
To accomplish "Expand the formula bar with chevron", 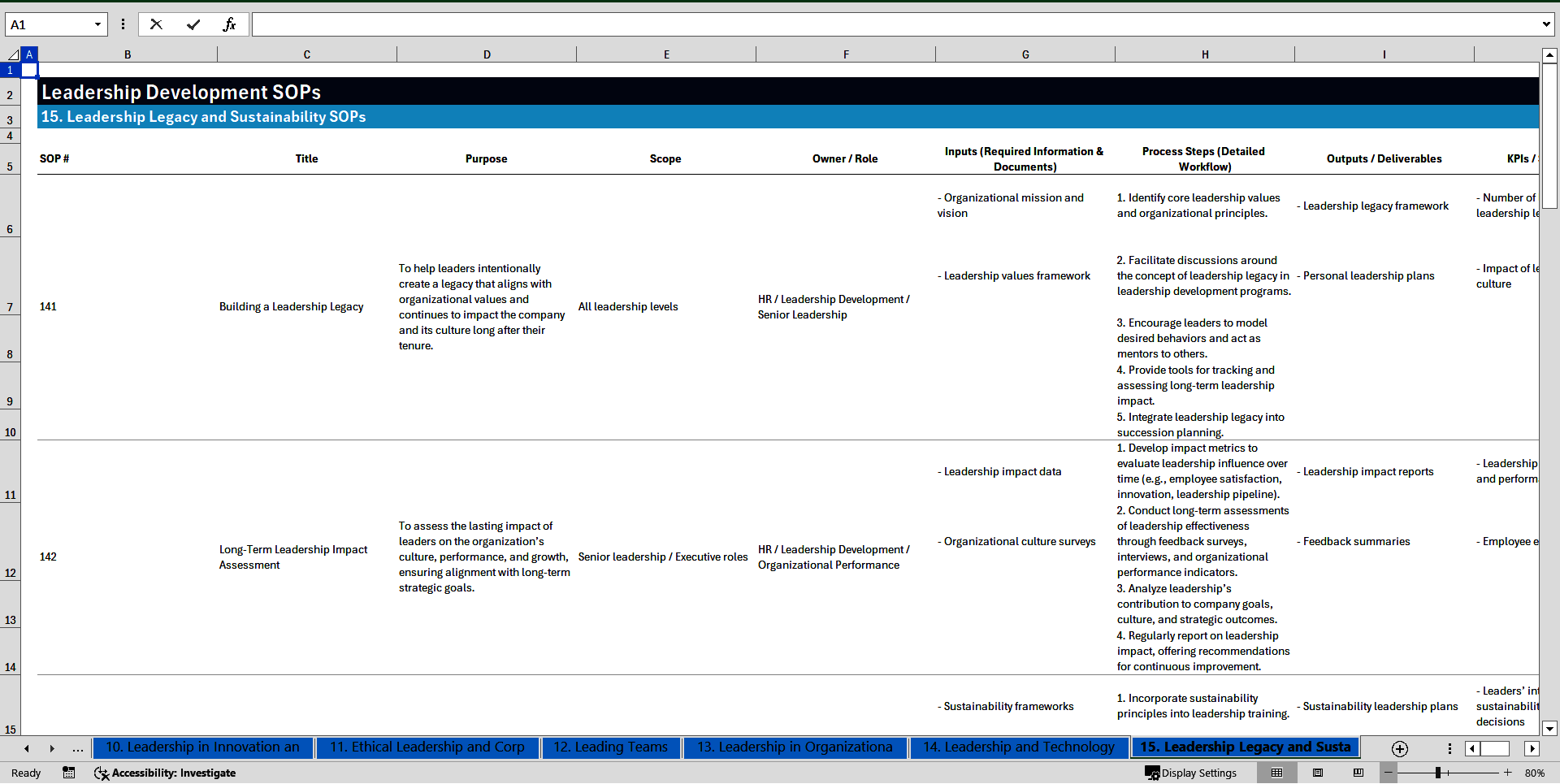I will pos(1545,24).
